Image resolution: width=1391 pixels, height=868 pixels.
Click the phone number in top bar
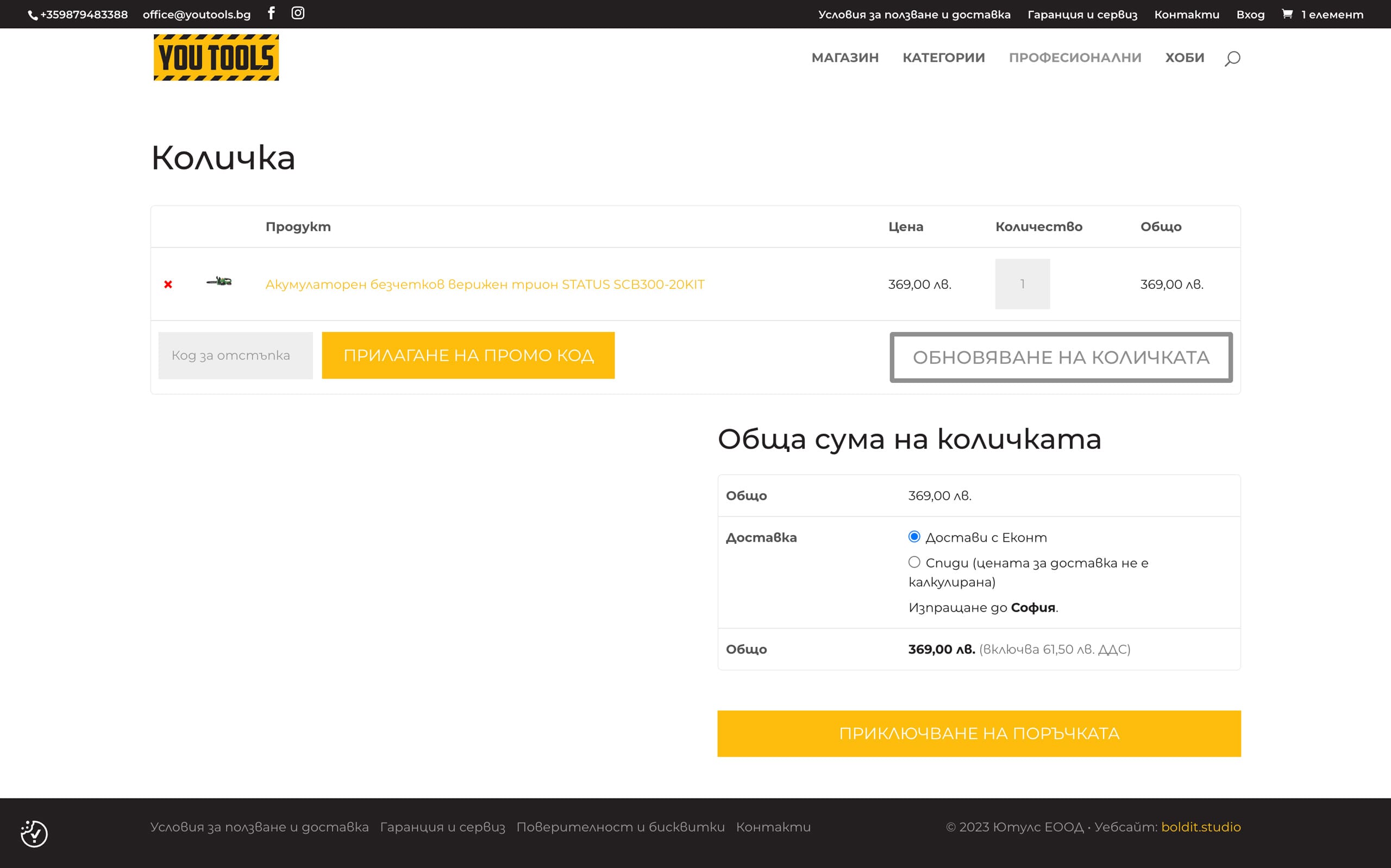click(x=84, y=14)
